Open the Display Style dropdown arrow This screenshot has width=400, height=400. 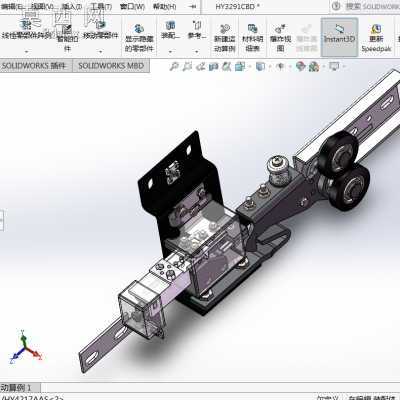269,67
